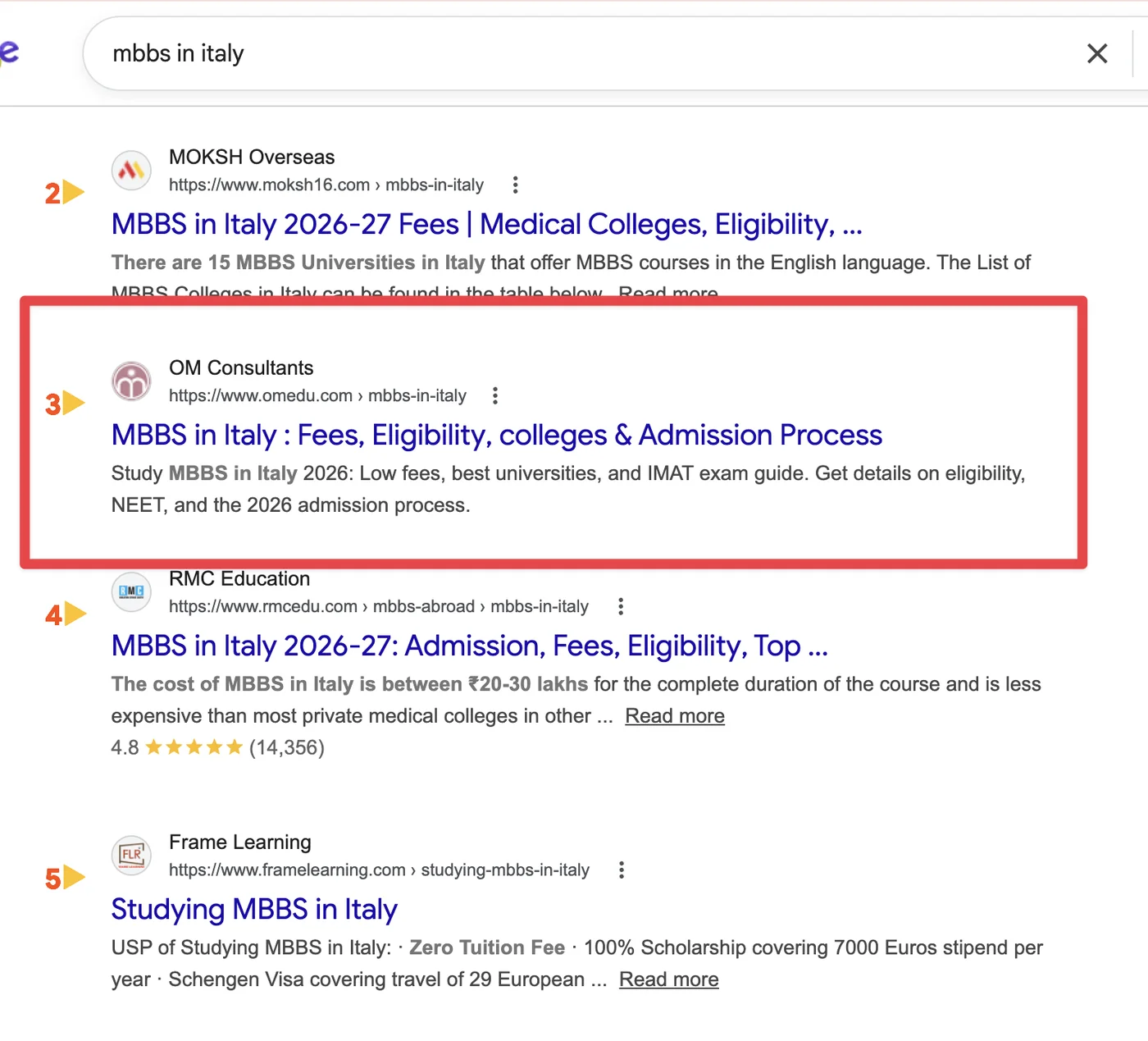
Task: Click the Frame Learning favicon
Action: point(131,856)
